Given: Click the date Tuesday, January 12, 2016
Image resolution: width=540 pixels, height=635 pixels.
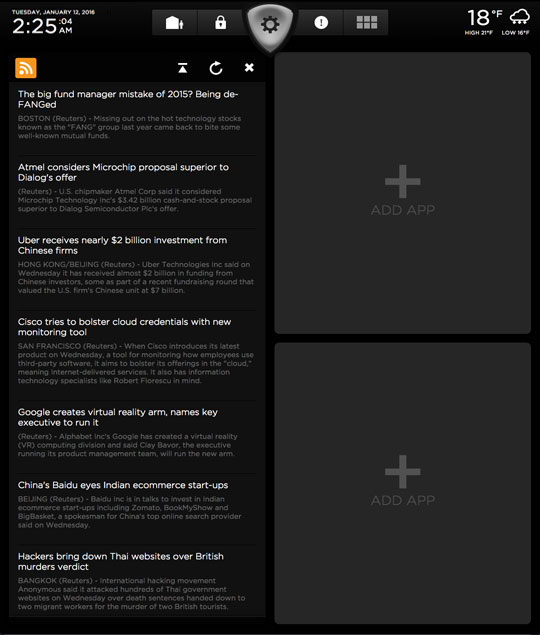Looking at the screenshot, I should [x=53, y=12].
